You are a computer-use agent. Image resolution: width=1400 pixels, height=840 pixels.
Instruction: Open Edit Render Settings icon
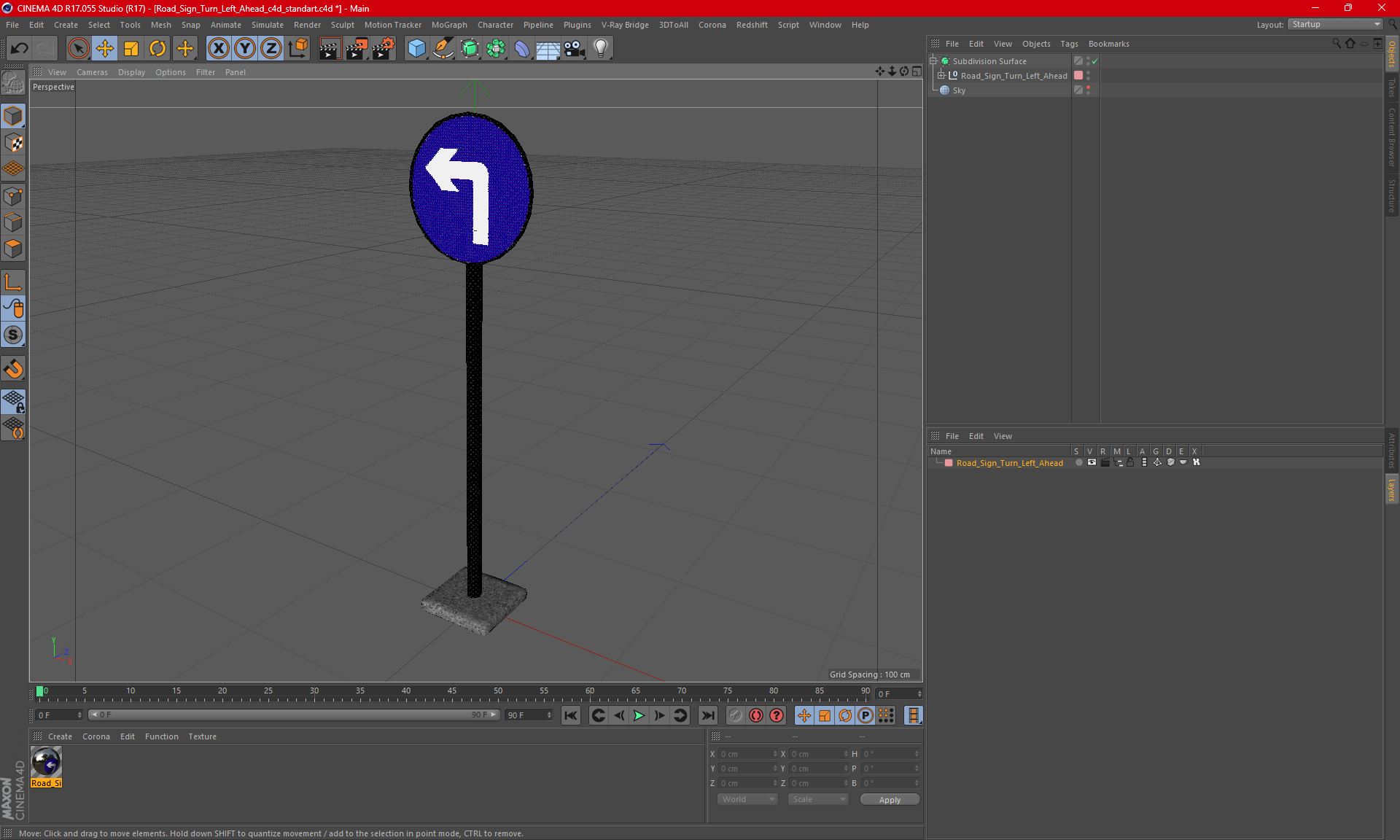(x=383, y=48)
